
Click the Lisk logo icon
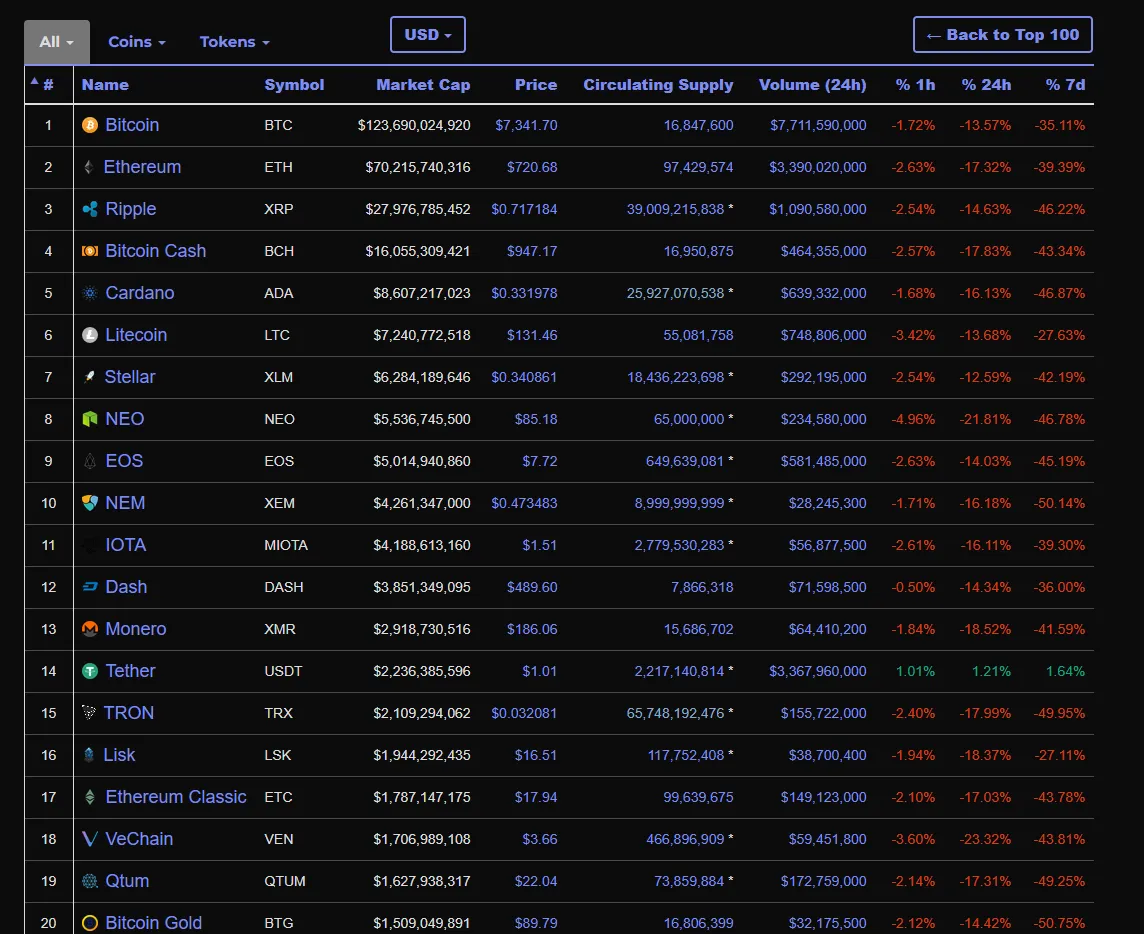pyautogui.click(x=89, y=755)
